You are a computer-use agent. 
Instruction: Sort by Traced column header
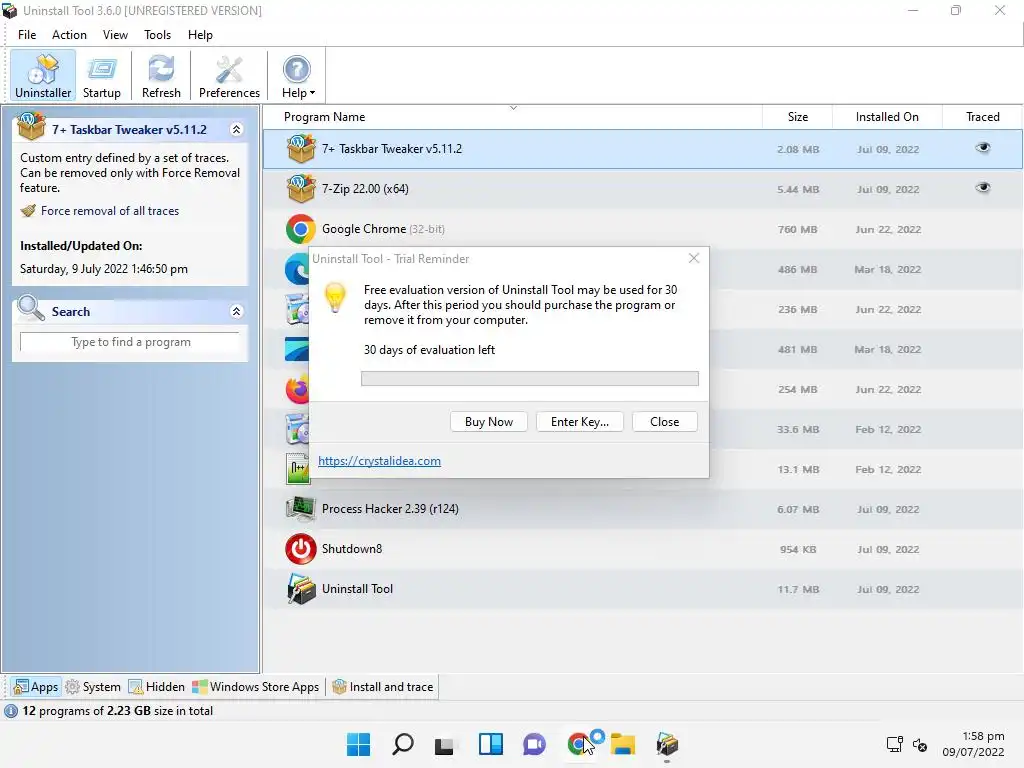982,117
